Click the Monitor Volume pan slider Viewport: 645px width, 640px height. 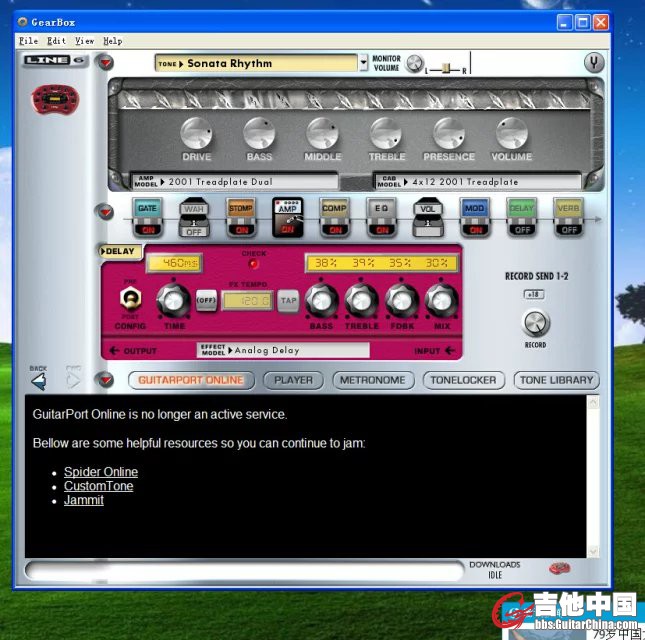448,69
